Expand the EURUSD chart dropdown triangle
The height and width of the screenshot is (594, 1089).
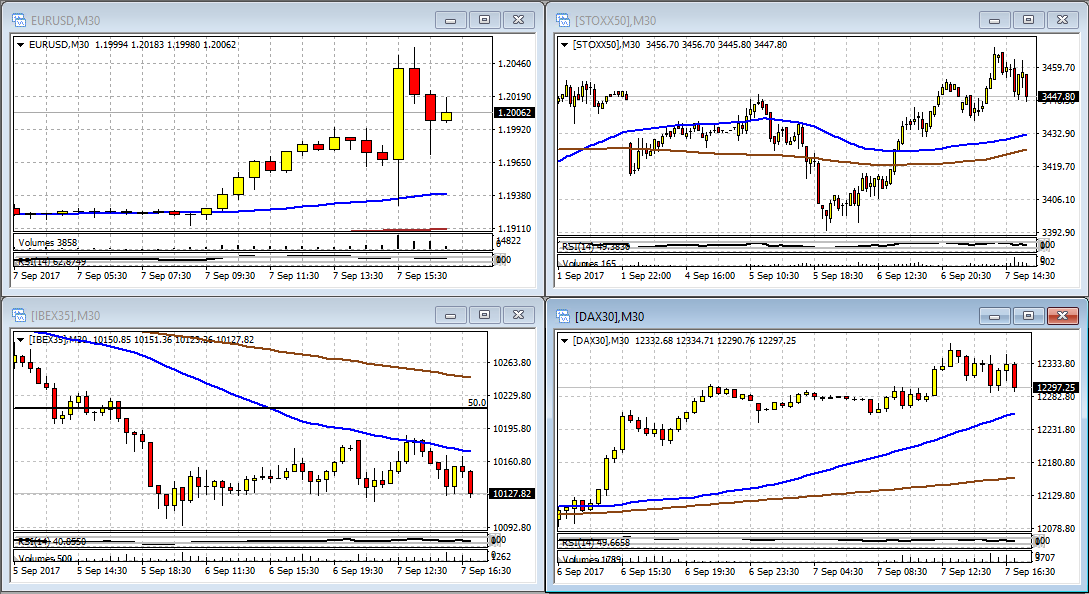pyautogui.click(x=21, y=44)
